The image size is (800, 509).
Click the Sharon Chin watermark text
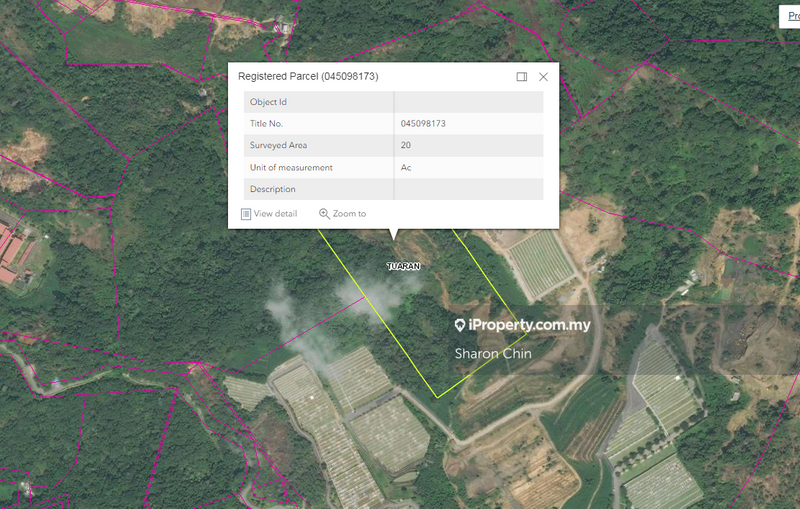click(493, 354)
